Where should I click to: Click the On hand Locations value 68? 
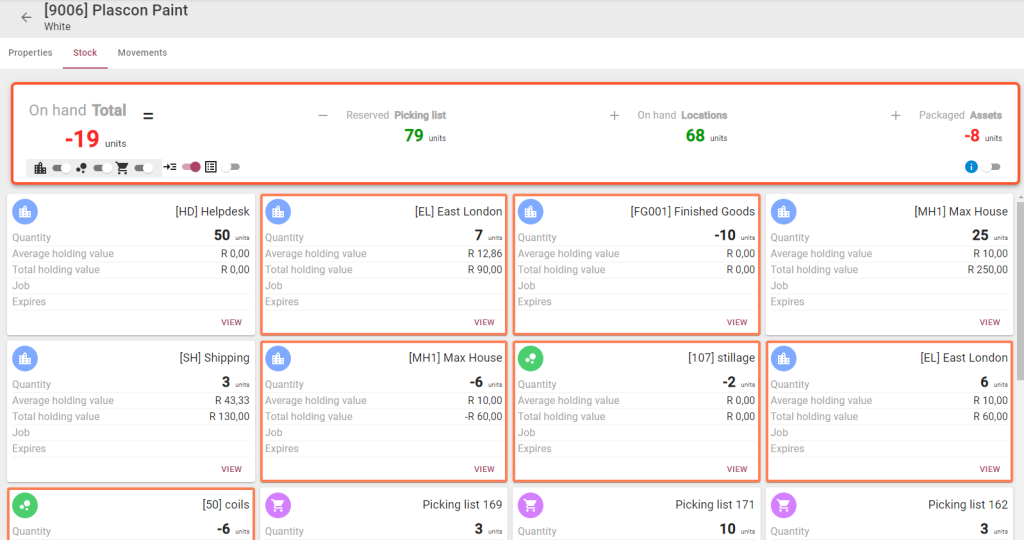tap(695, 136)
